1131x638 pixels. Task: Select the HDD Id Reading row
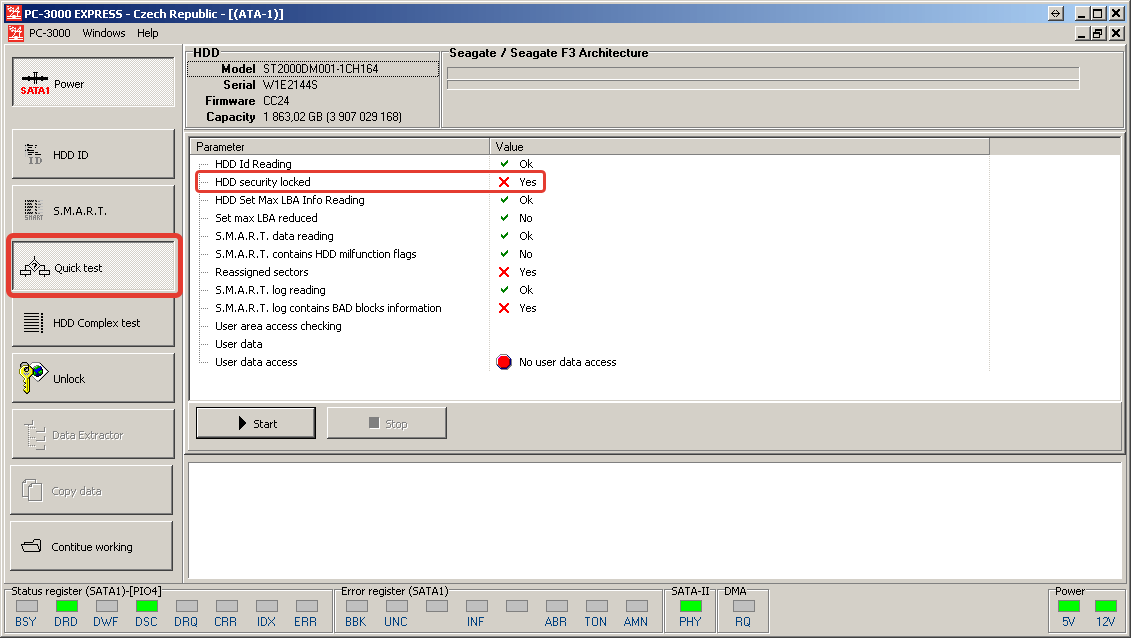coord(589,164)
